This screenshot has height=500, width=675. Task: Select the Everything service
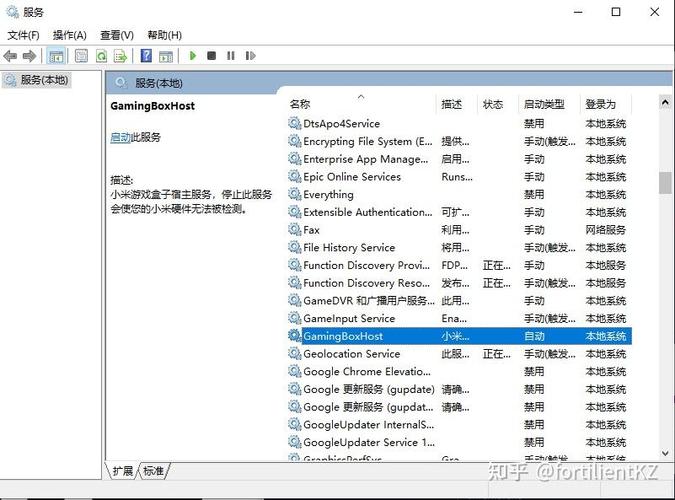coord(459,195)
